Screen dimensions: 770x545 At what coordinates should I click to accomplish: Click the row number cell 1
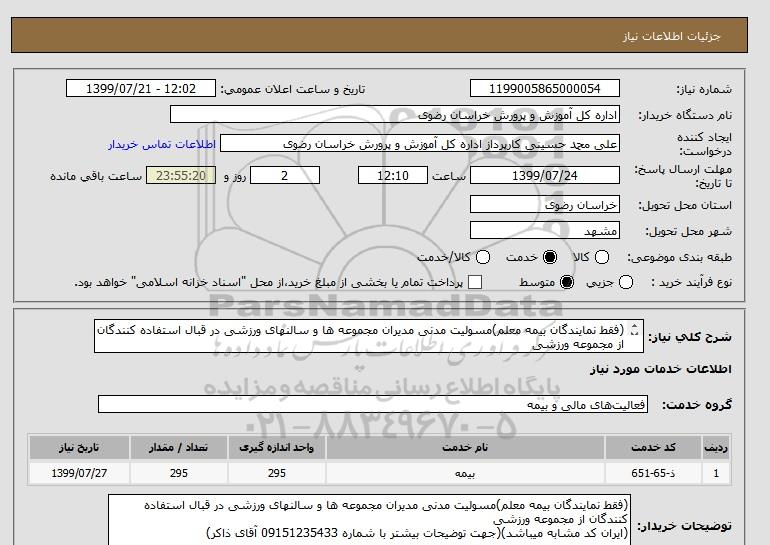click(x=716, y=473)
